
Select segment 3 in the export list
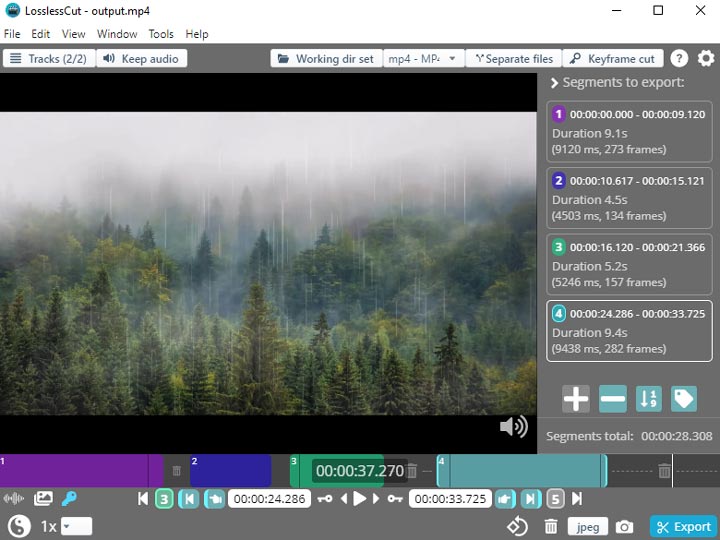click(629, 264)
